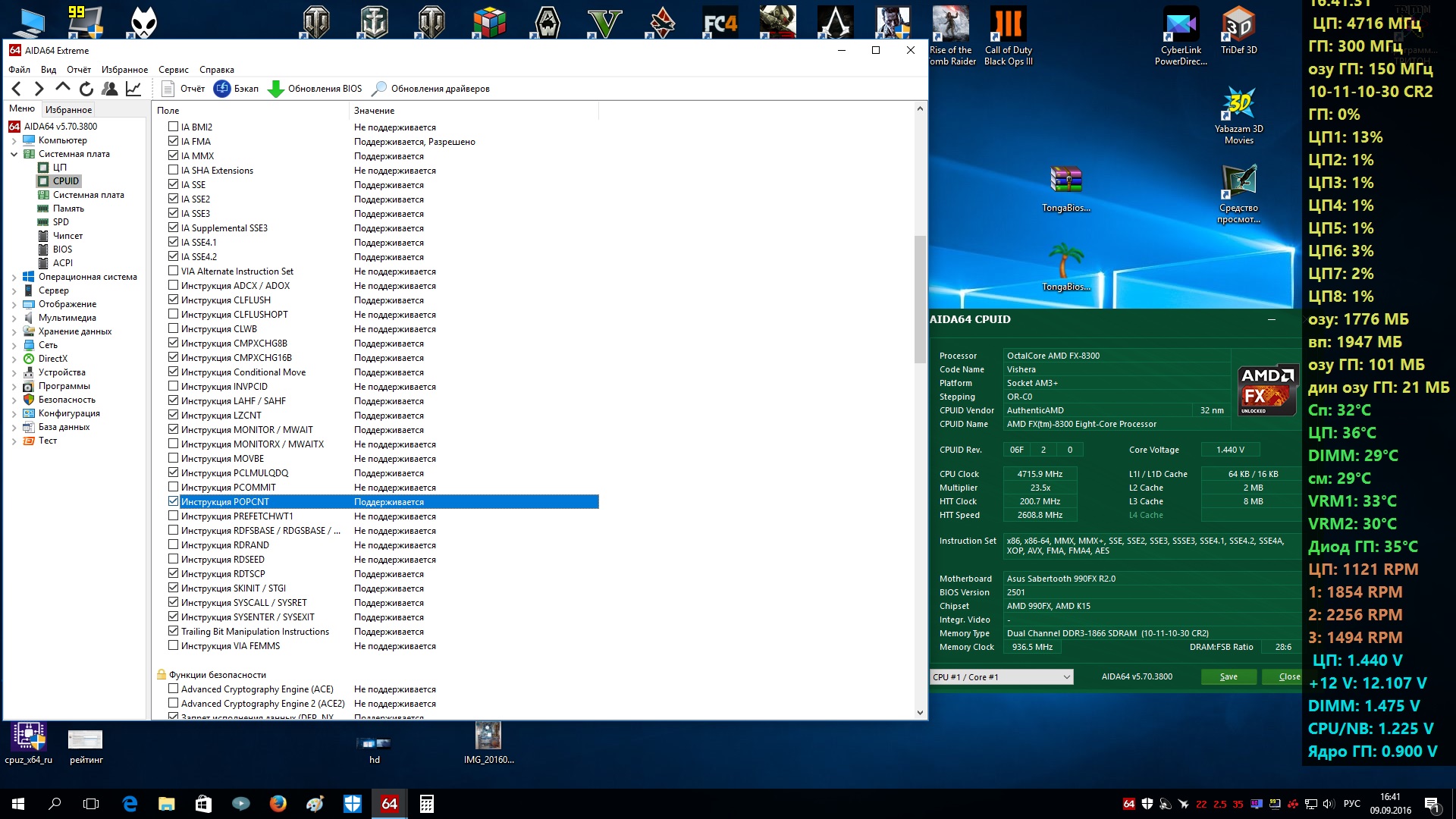
Task: Click Save in the CPUID panel
Action: [x=1228, y=676]
